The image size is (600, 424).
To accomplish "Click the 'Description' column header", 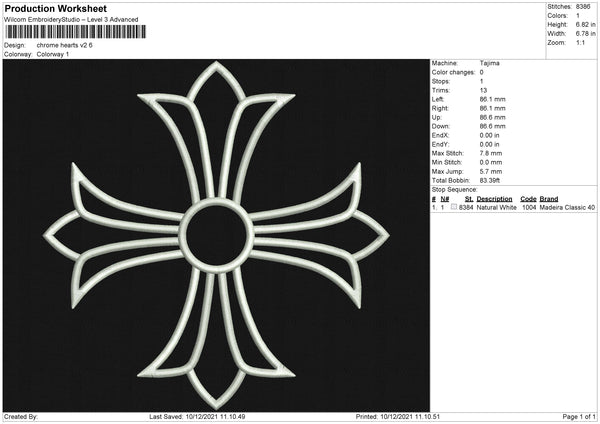I will click(494, 199).
